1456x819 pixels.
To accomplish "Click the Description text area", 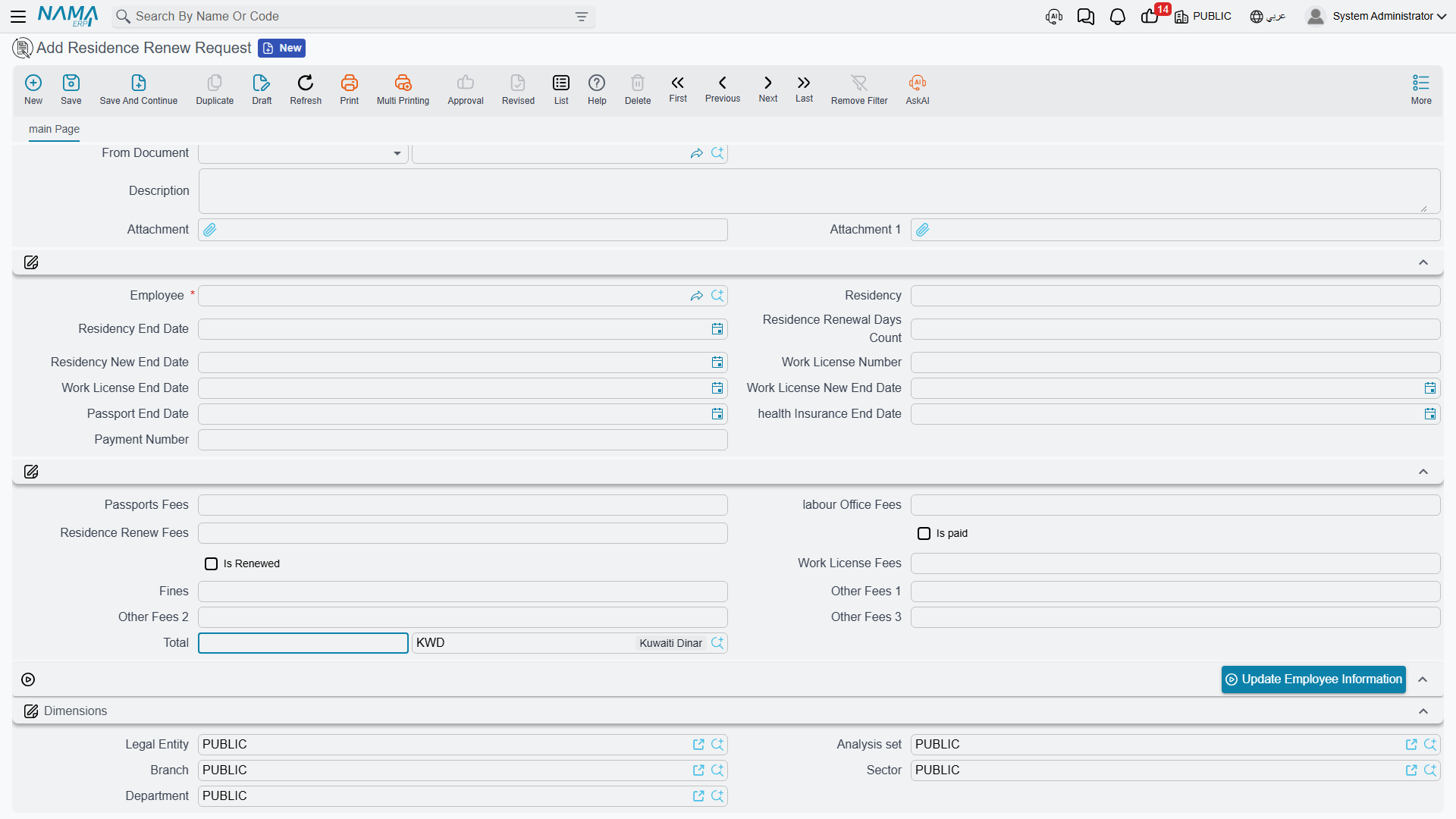I will (x=819, y=191).
